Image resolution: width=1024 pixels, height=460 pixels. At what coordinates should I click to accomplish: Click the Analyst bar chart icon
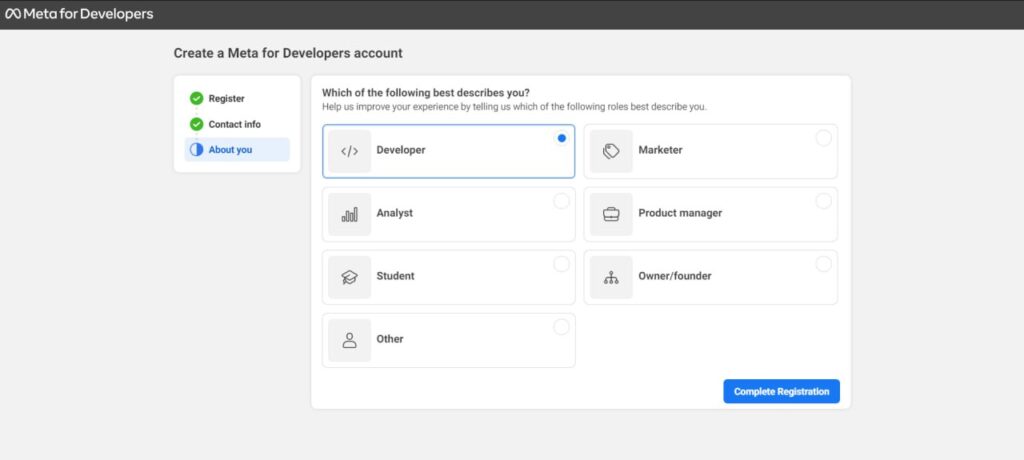click(x=349, y=214)
